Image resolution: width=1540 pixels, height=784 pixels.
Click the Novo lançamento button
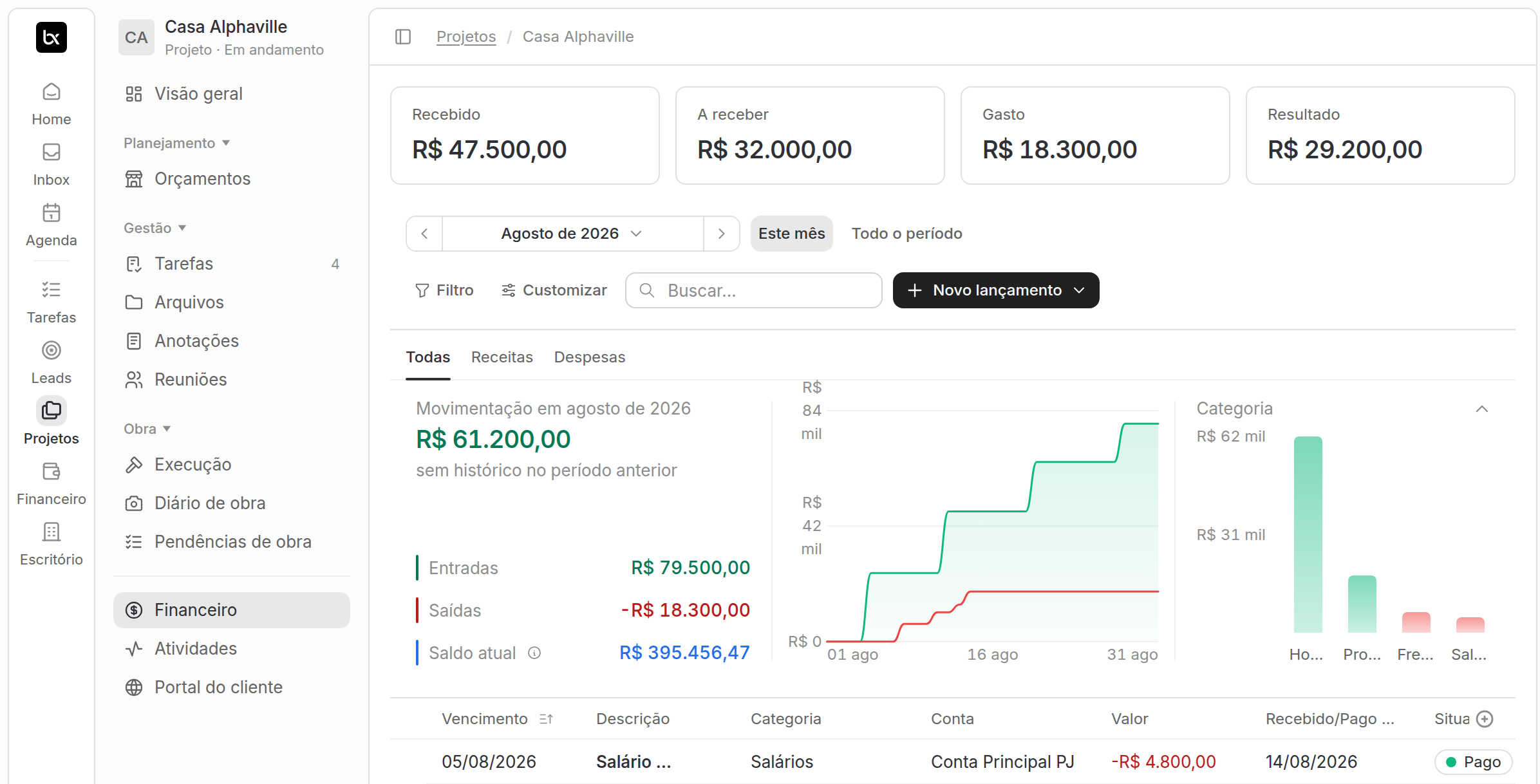tap(995, 290)
